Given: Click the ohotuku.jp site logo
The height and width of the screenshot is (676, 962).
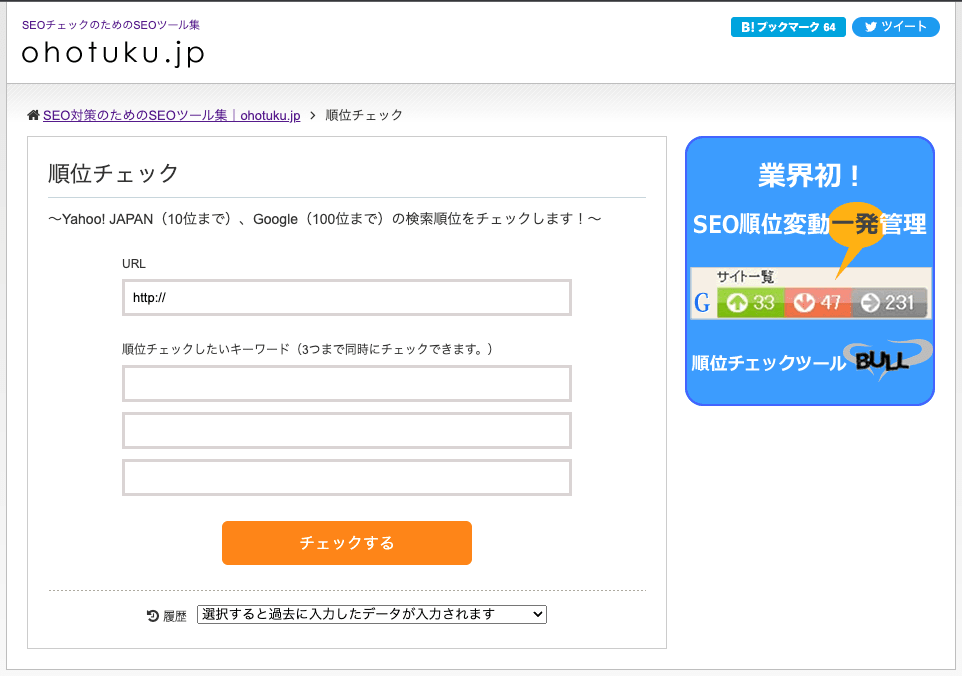Looking at the screenshot, I should pos(113,53).
